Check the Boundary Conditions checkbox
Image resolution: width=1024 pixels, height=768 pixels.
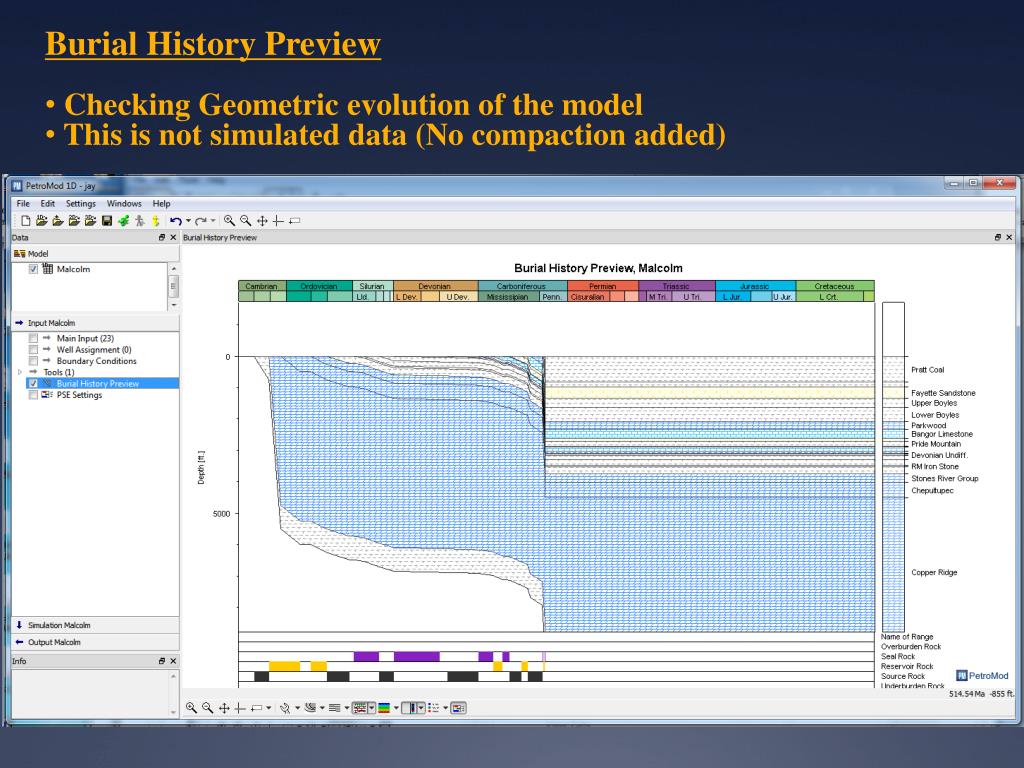[x=33, y=360]
